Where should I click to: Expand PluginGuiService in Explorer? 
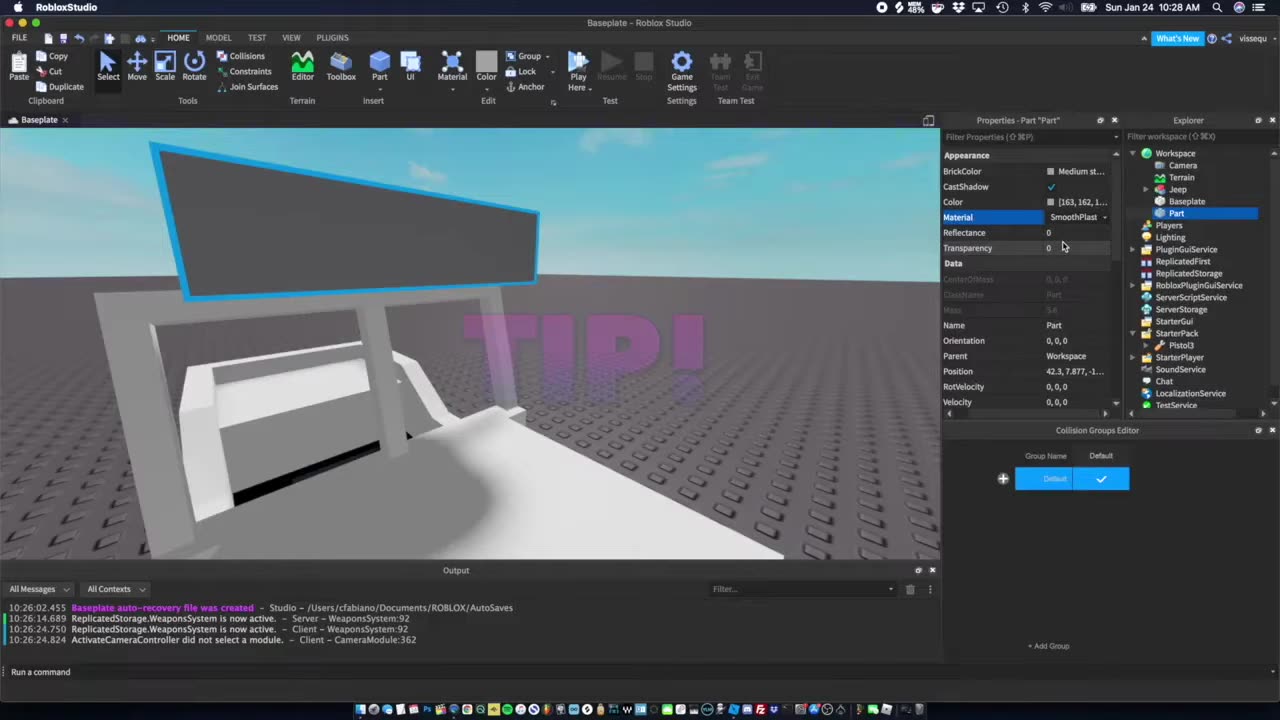click(1133, 249)
